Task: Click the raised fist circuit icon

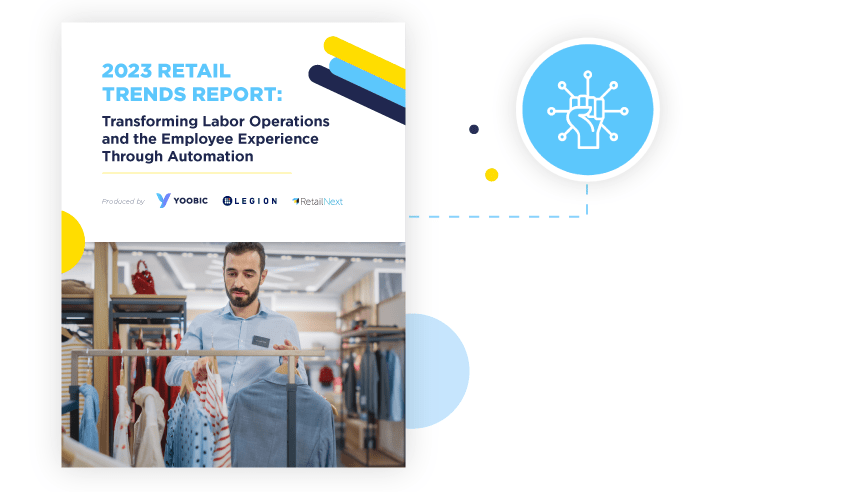Action: 587,110
